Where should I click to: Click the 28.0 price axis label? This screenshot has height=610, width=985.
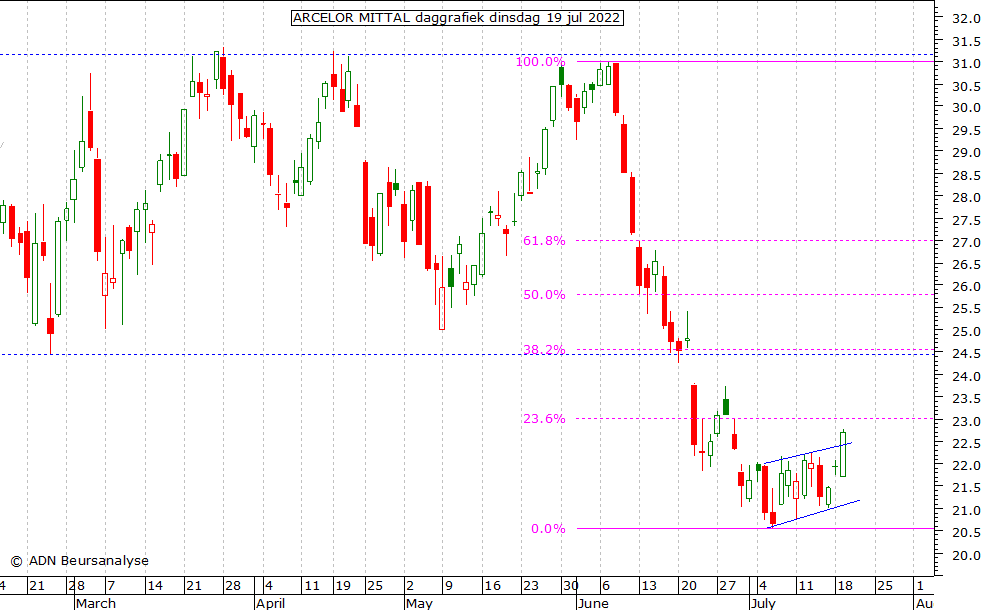click(966, 197)
